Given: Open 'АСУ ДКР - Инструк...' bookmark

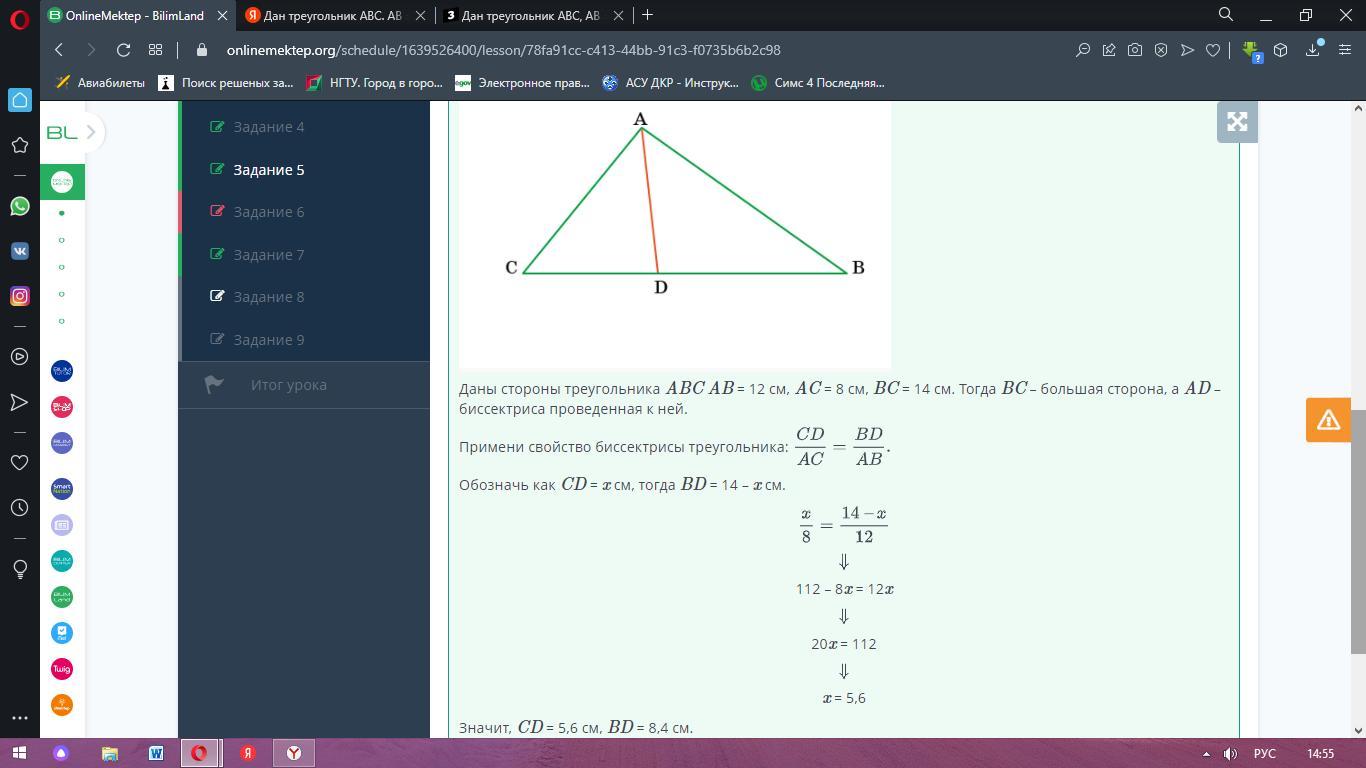Looking at the screenshot, I should (669, 83).
